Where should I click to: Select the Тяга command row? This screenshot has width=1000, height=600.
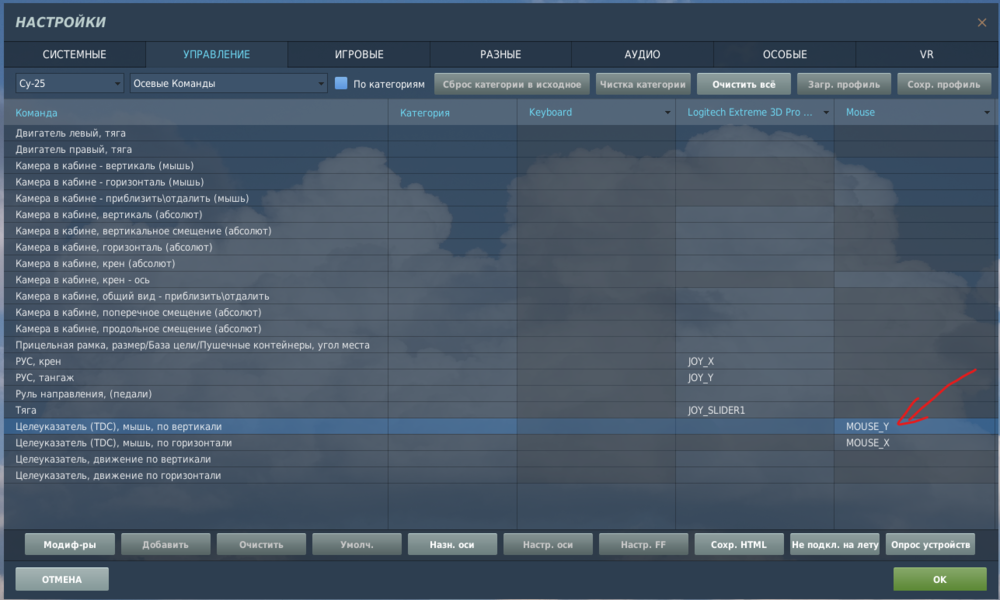(501, 410)
